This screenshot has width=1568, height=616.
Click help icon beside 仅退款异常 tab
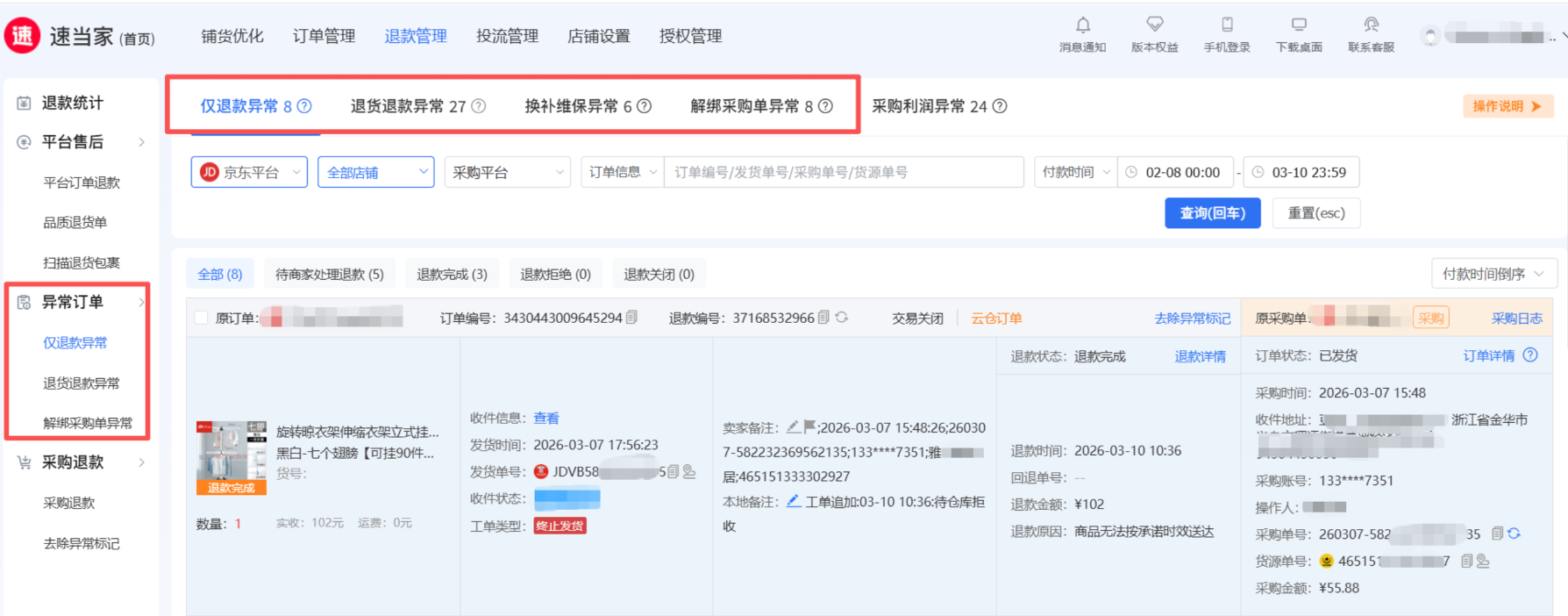click(x=304, y=106)
